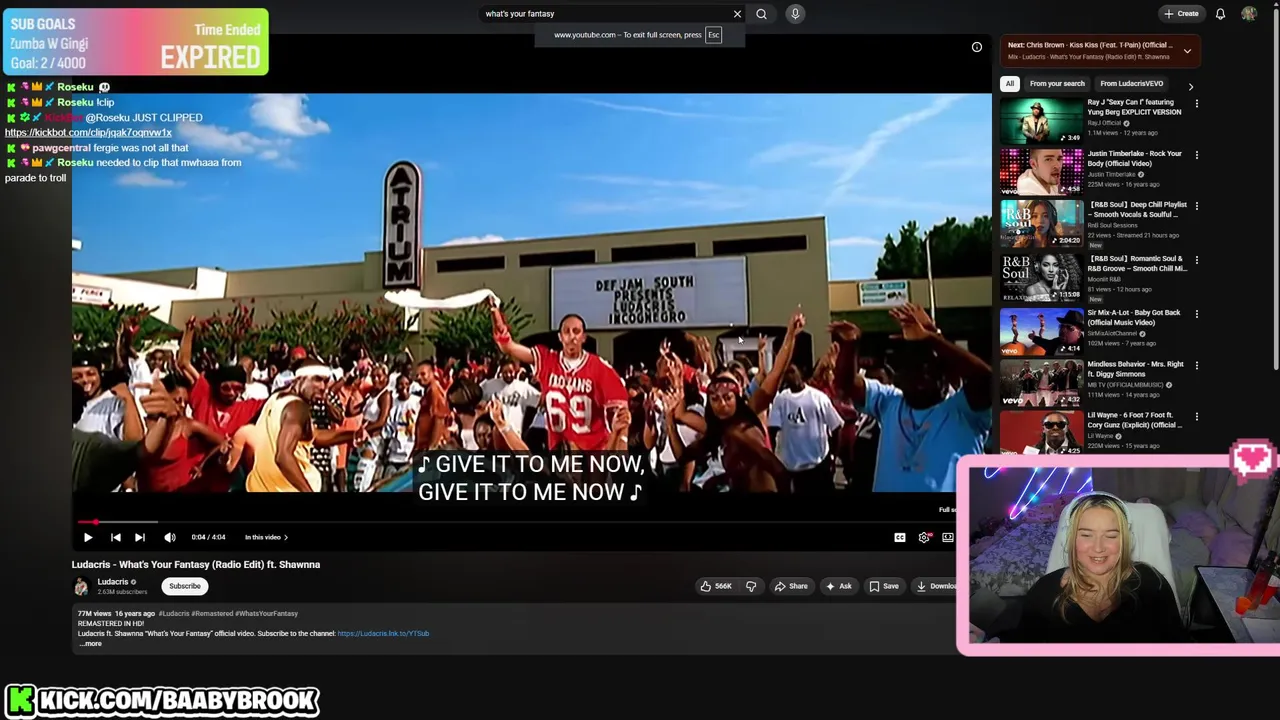
Task: Expand the 'In this video' chapters
Action: [x=266, y=537]
